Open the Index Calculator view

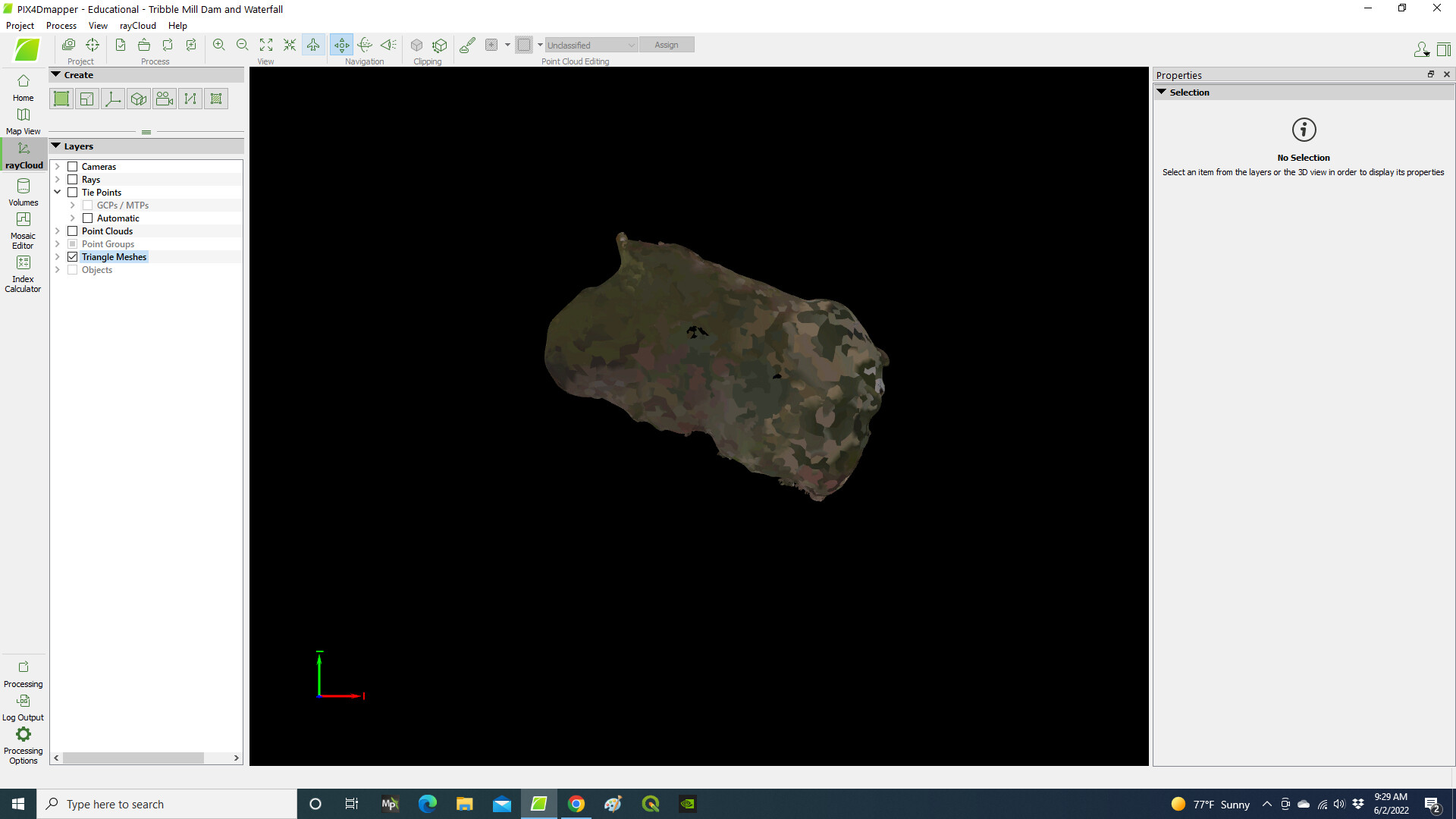pyautogui.click(x=24, y=272)
